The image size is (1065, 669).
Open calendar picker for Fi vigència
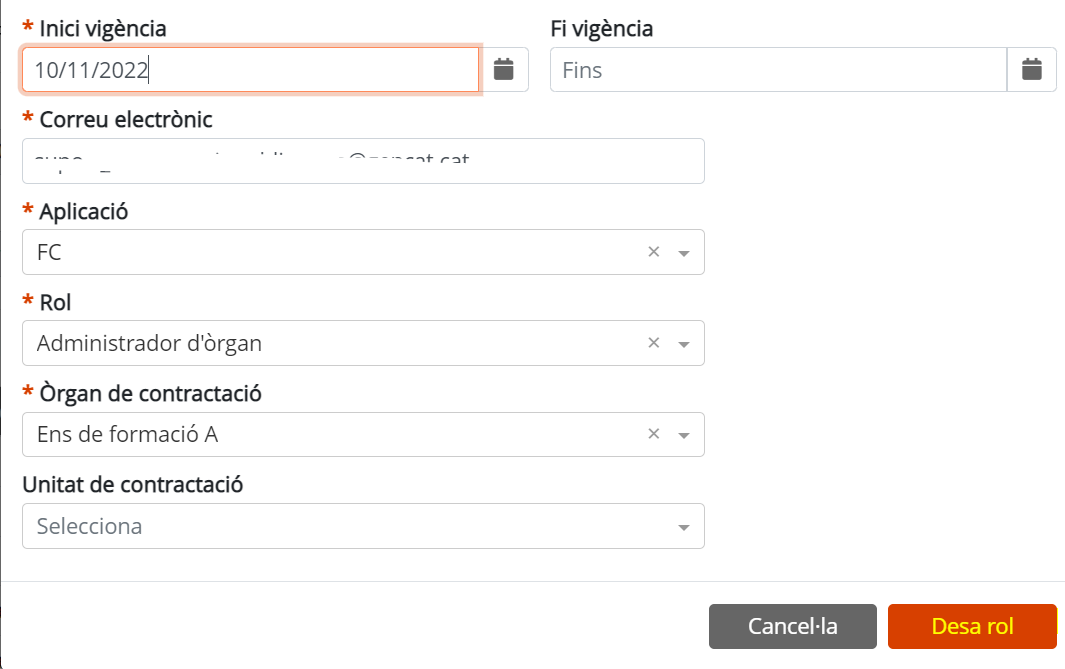coord(1031,69)
